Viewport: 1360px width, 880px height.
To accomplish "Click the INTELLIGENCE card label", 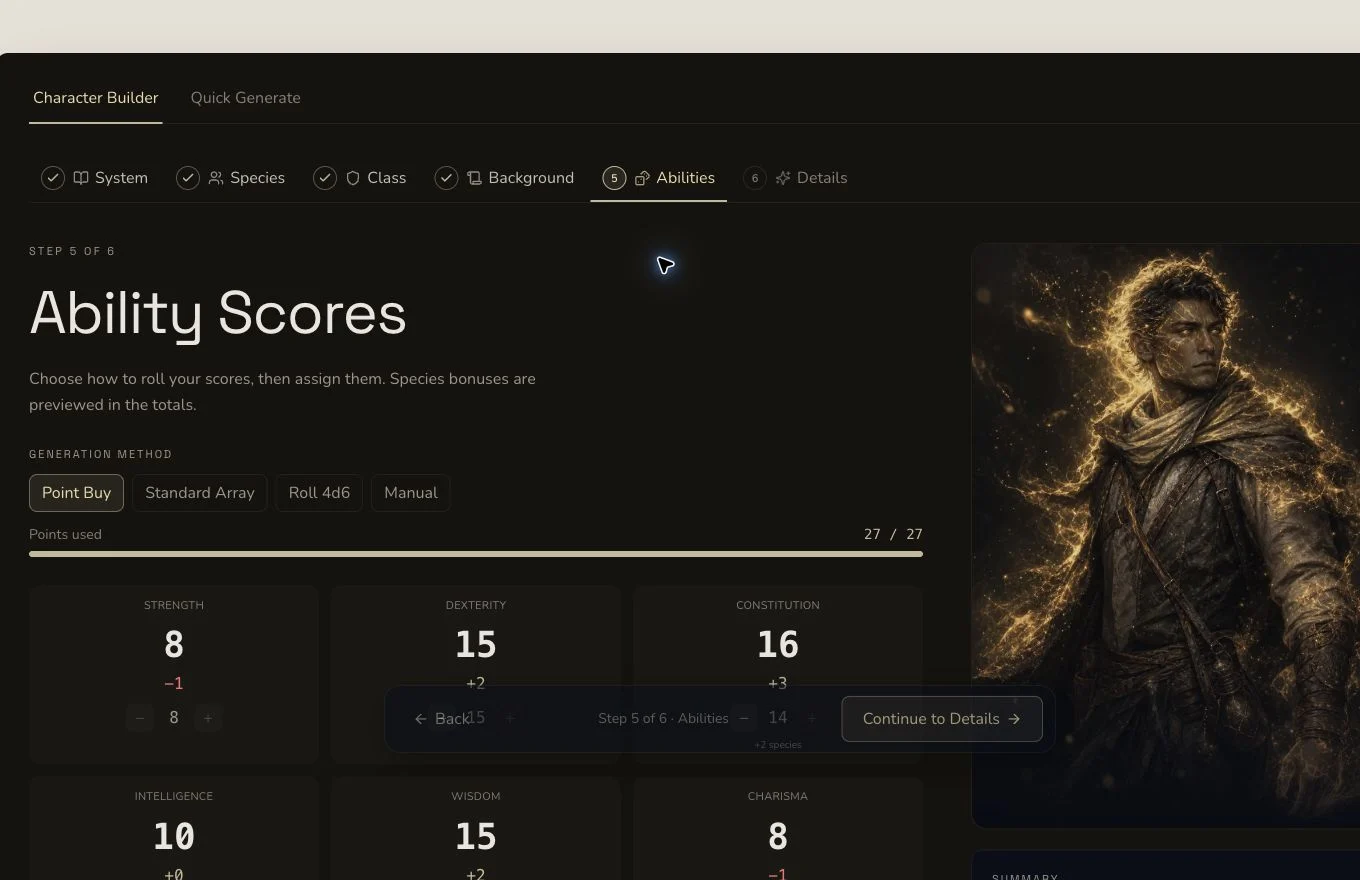I will pos(174,796).
